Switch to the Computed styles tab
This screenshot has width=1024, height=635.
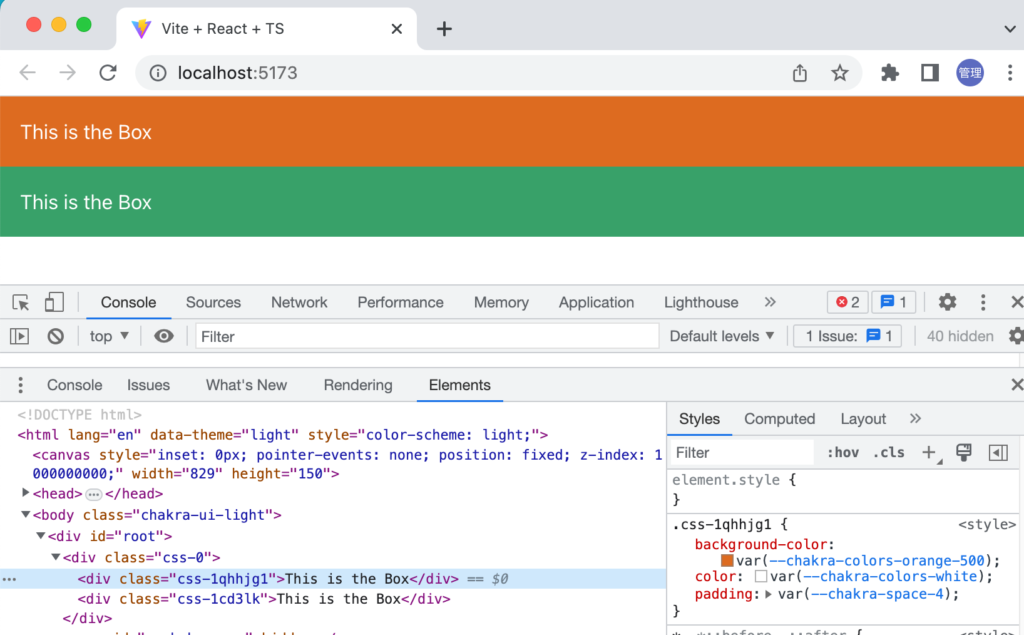click(779, 419)
